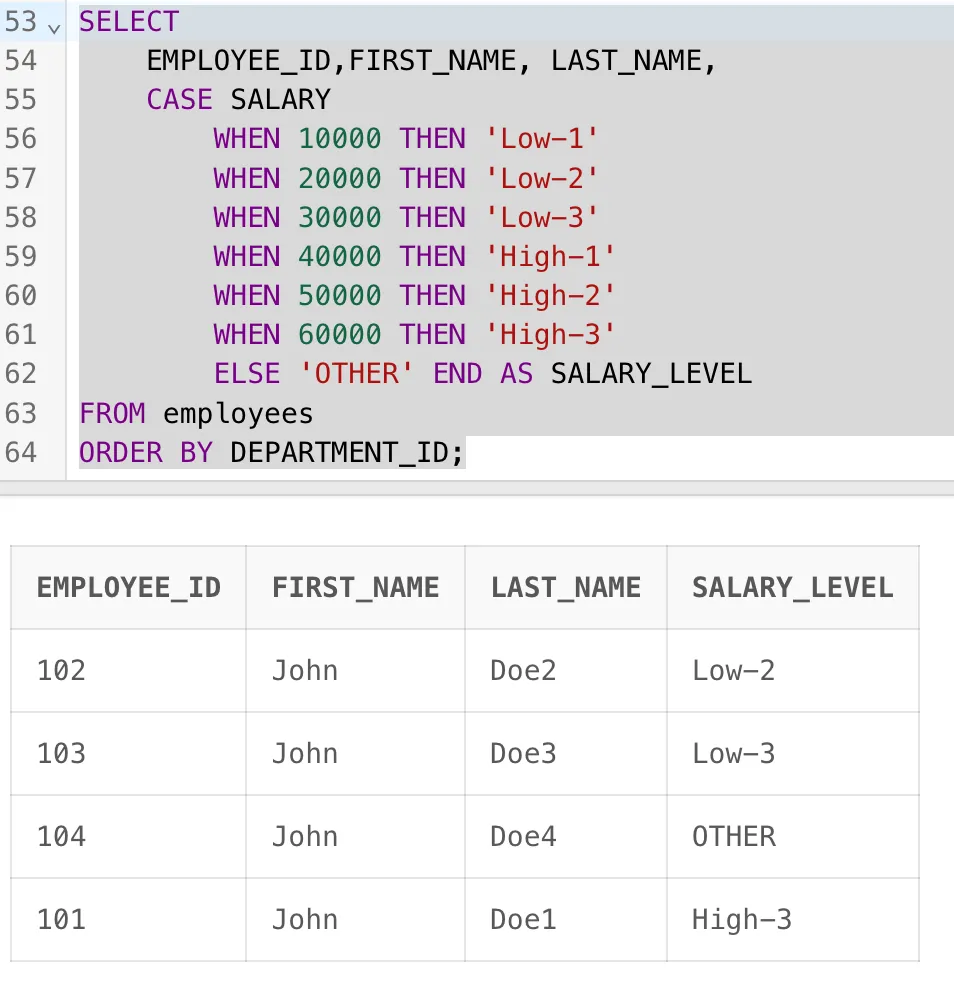Select the Low-3 result cell
This screenshot has width=954, height=986.
[x=793, y=754]
